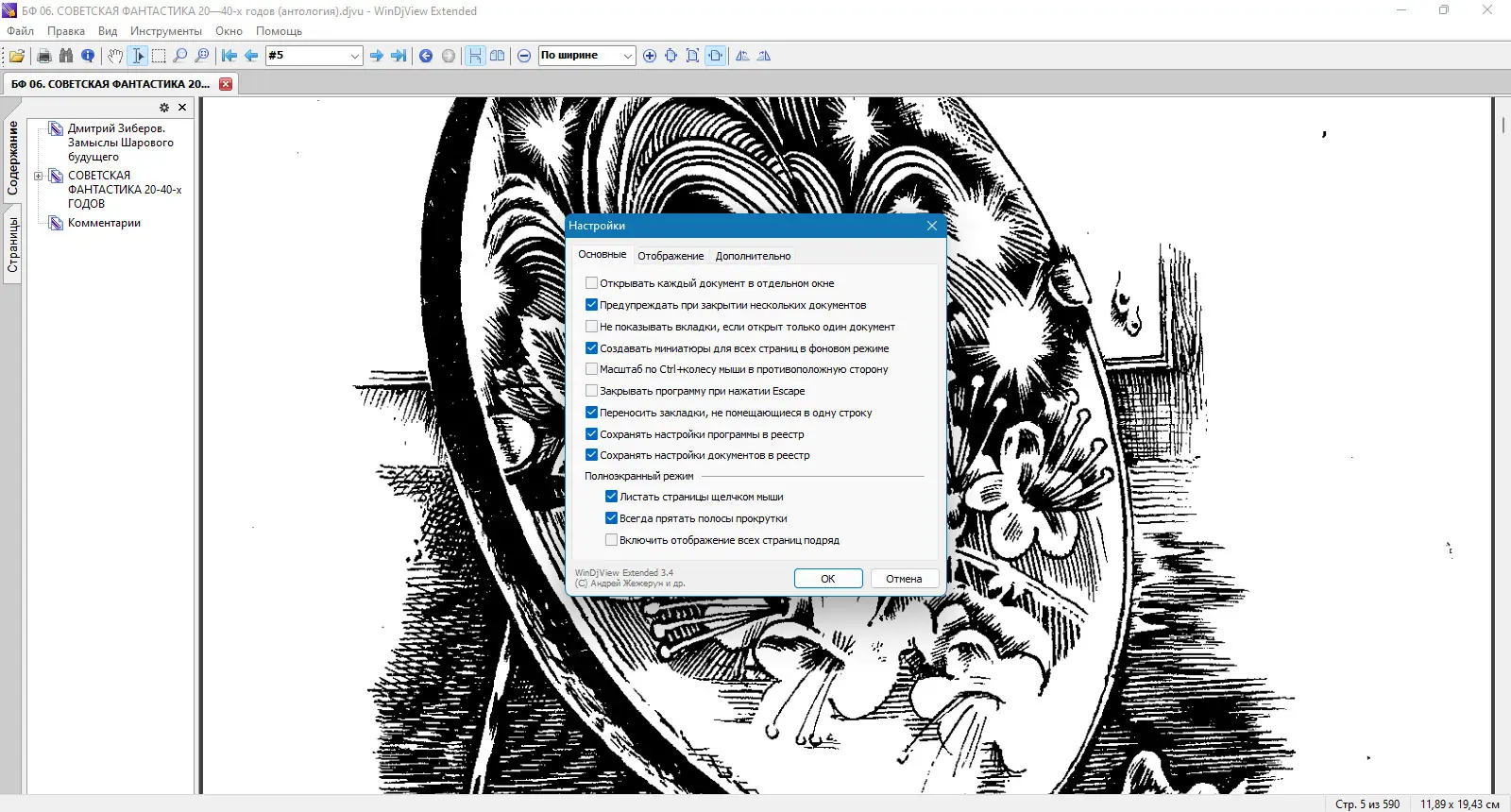1511x812 pixels.
Task: Select the Hand drag tool
Action: pyautogui.click(x=115, y=56)
